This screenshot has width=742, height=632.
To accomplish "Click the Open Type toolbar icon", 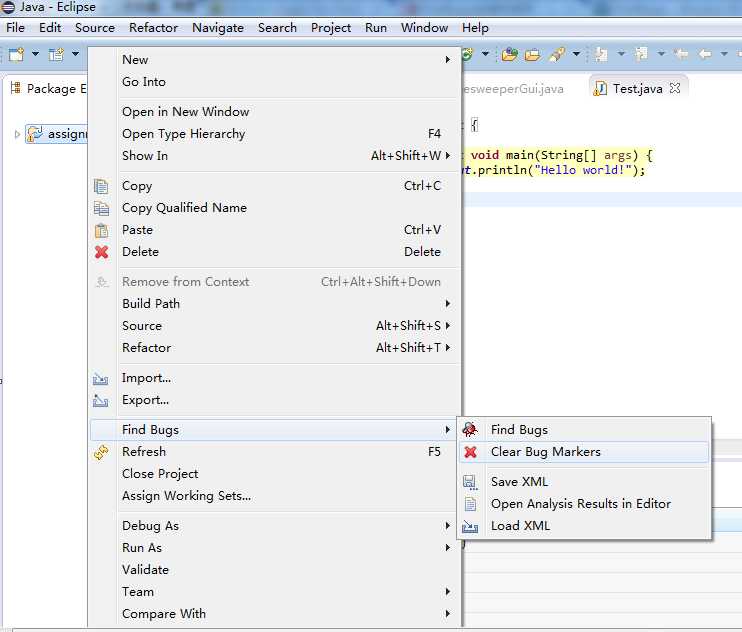I will pyautogui.click(x=510, y=54).
